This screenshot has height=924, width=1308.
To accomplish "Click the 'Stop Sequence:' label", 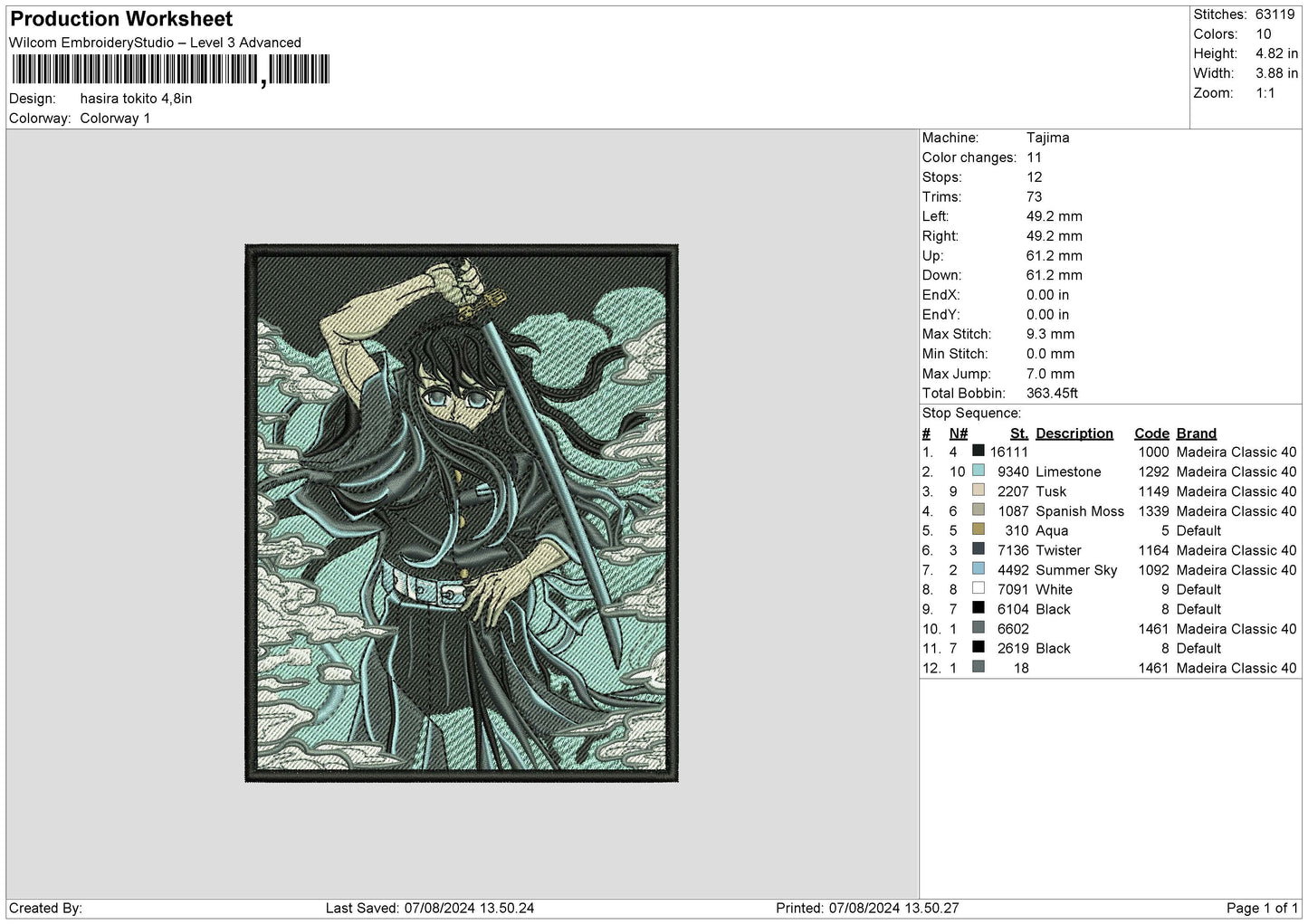I will click(971, 414).
